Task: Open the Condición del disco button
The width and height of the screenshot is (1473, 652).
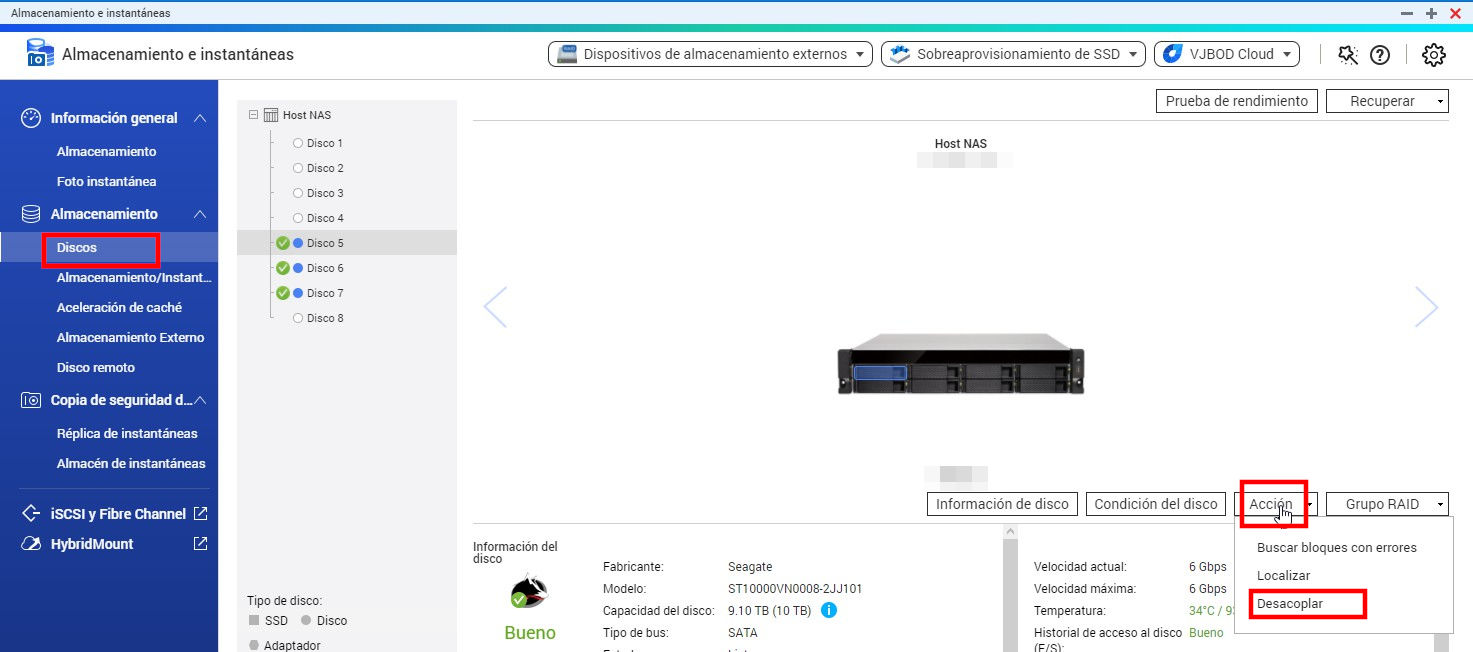Action: (x=1155, y=504)
